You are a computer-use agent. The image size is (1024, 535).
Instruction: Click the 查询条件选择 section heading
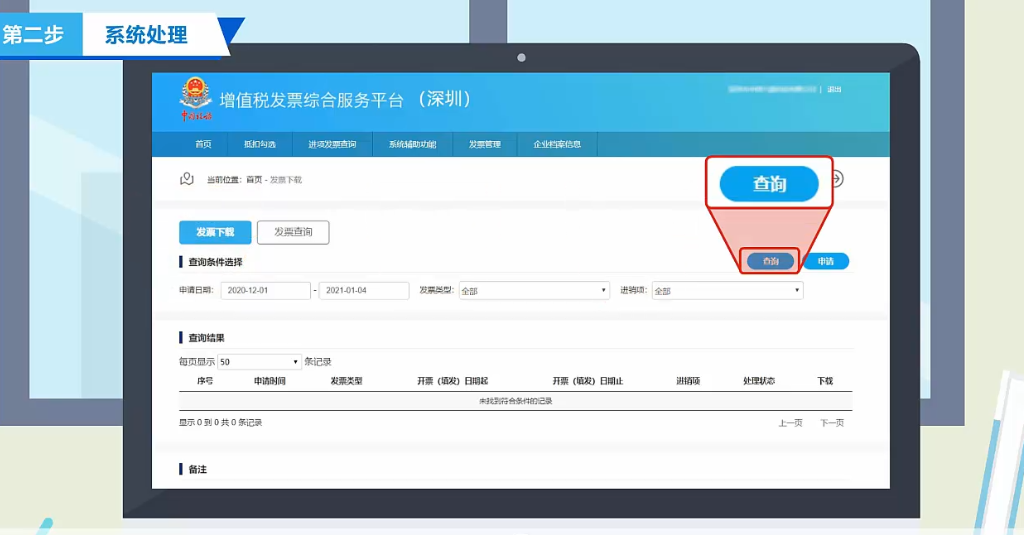point(215,262)
